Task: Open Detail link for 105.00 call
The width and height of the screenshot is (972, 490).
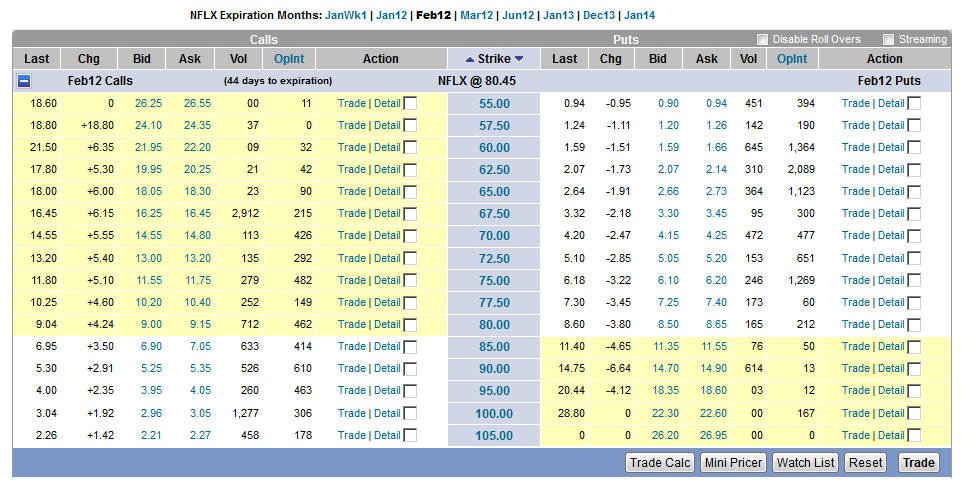Action: (x=387, y=435)
